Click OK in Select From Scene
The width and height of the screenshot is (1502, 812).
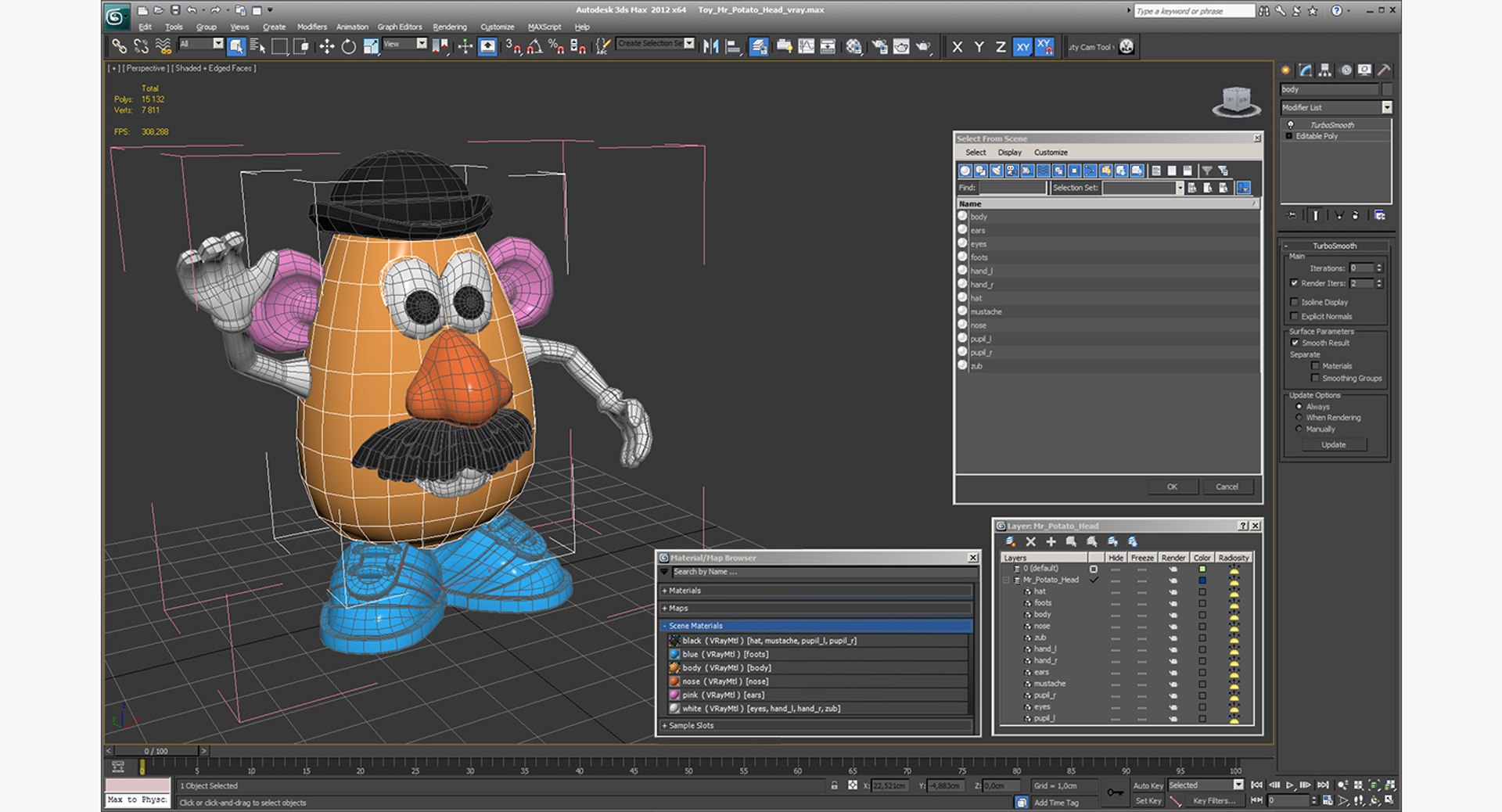coord(1172,487)
